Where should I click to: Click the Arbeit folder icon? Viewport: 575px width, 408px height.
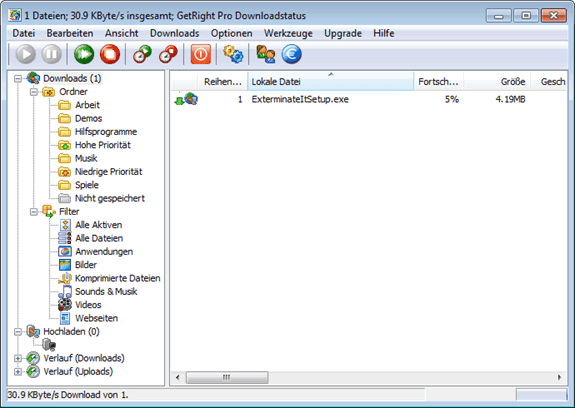point(65,105)
